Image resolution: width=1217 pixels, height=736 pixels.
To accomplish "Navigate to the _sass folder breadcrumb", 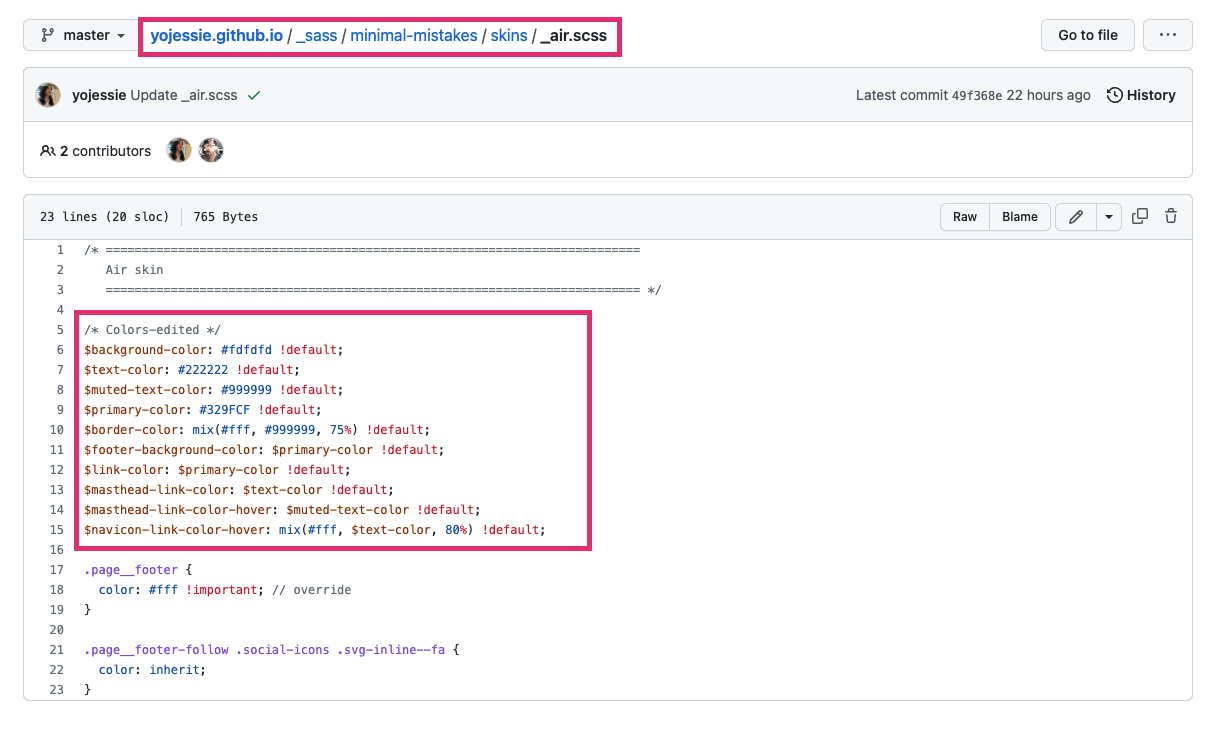I will pos(316,36).
